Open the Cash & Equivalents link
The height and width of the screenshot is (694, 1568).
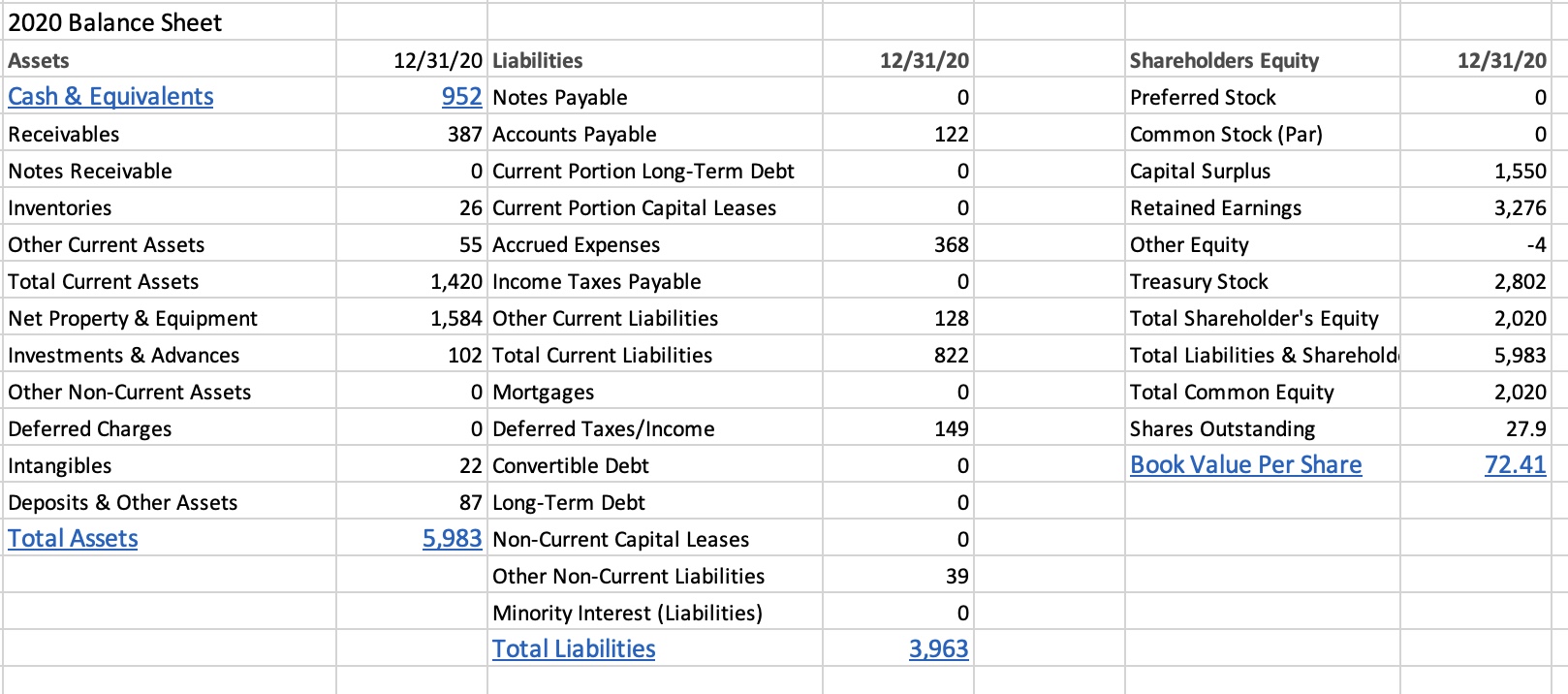coord(110,97)
